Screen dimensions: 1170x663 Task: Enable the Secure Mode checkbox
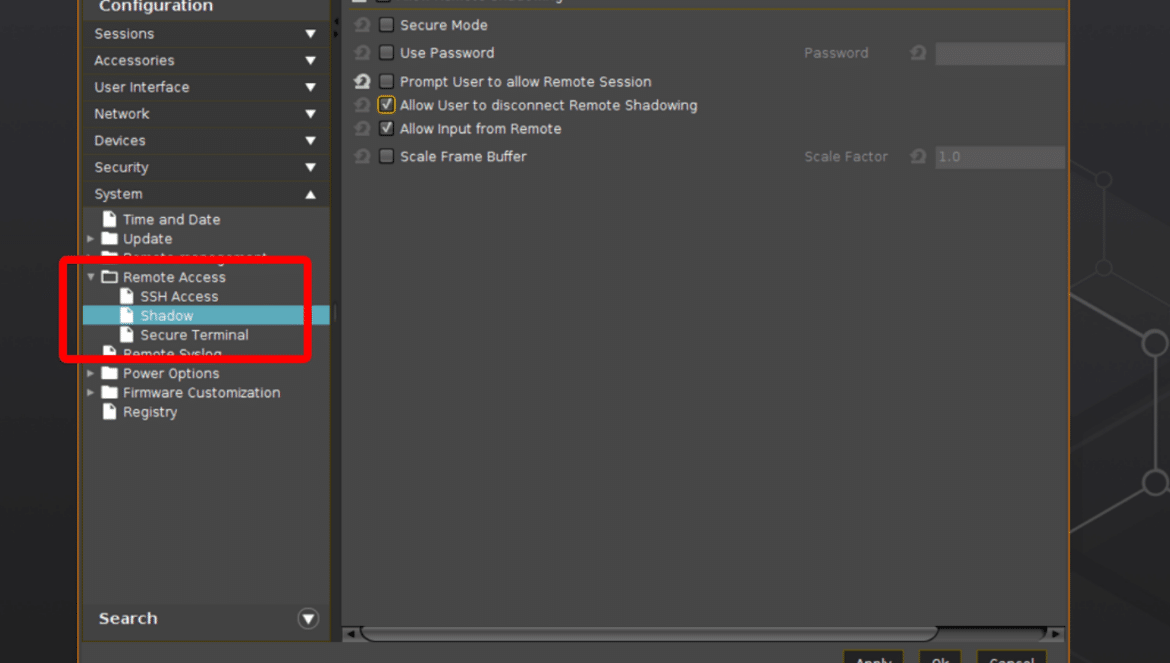(386, 25)
